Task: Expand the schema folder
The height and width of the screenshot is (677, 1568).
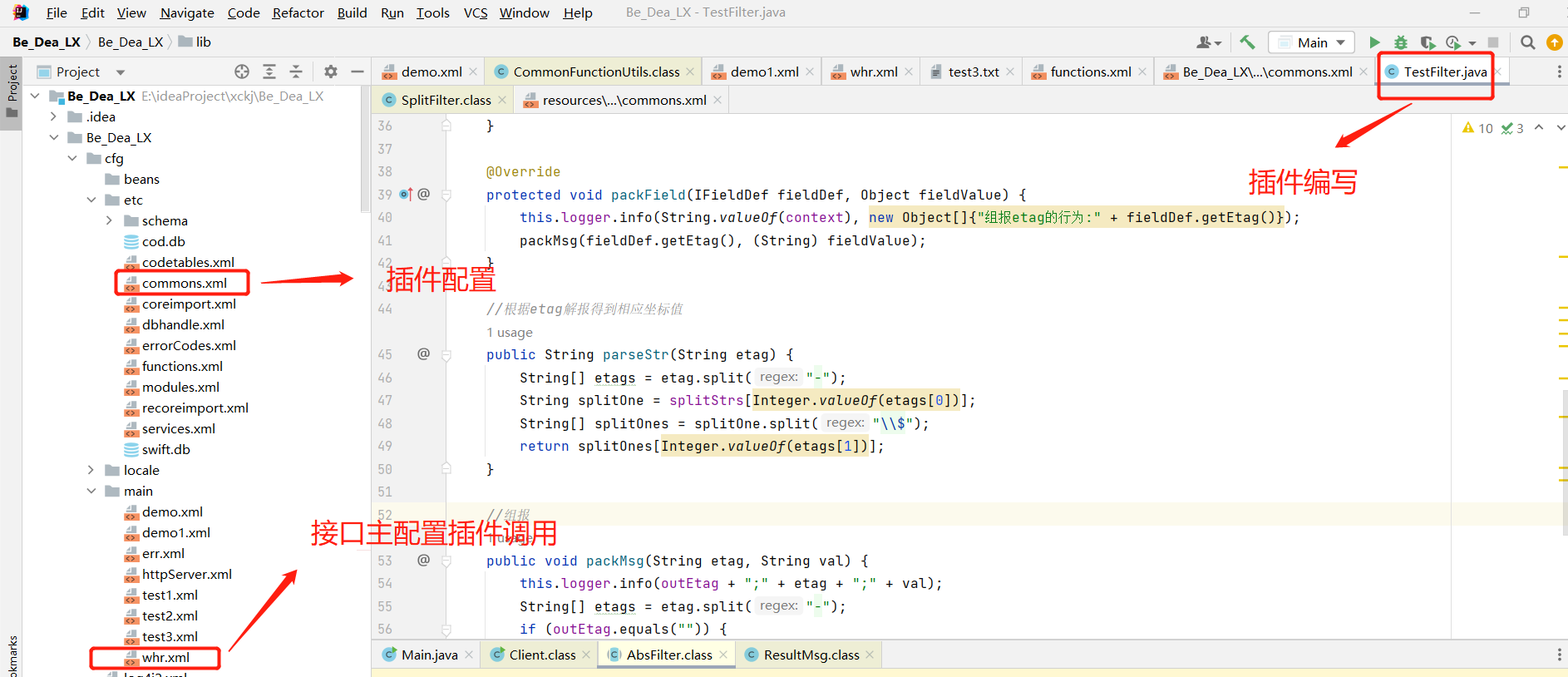Action: [109, 221]
